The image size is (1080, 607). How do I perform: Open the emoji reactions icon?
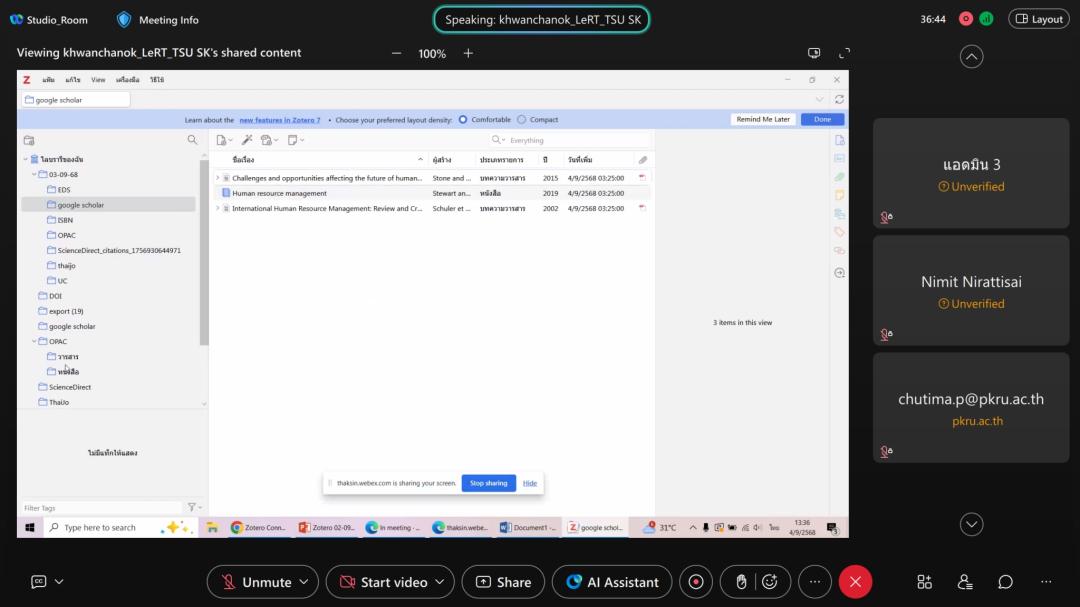click(x=769, y=582)
